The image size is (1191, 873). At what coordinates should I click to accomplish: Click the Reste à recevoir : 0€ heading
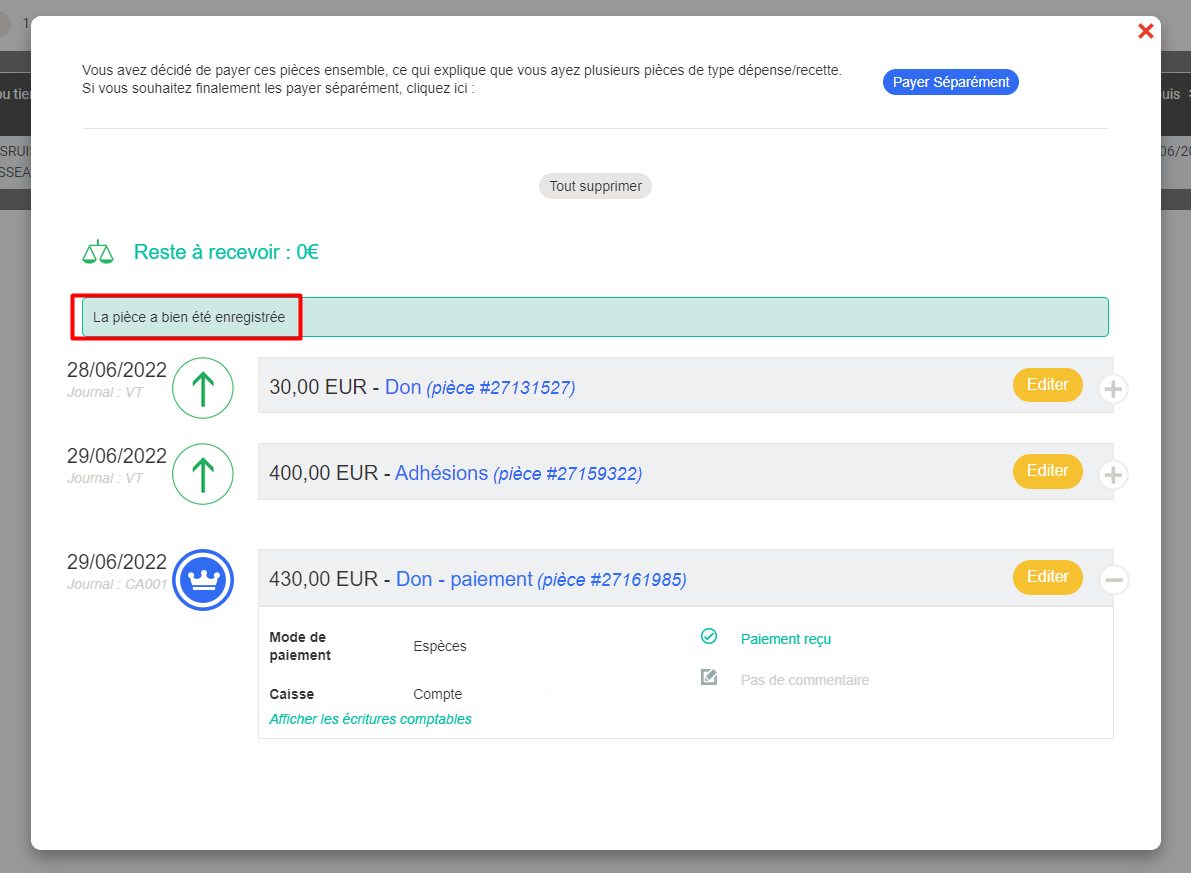click(x=226, y=252)
